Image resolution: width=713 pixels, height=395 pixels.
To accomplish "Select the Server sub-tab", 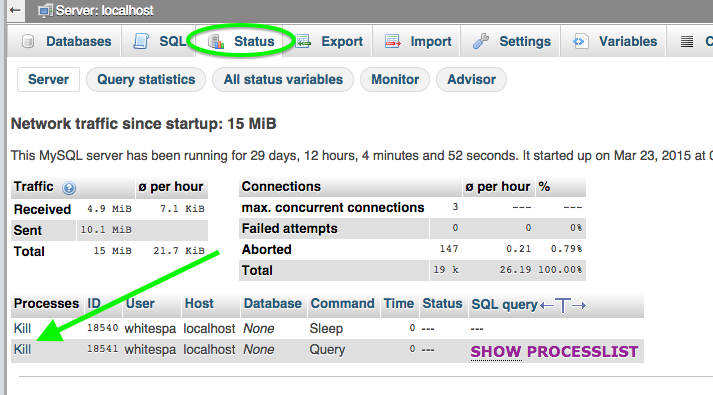I will point(49,80).
